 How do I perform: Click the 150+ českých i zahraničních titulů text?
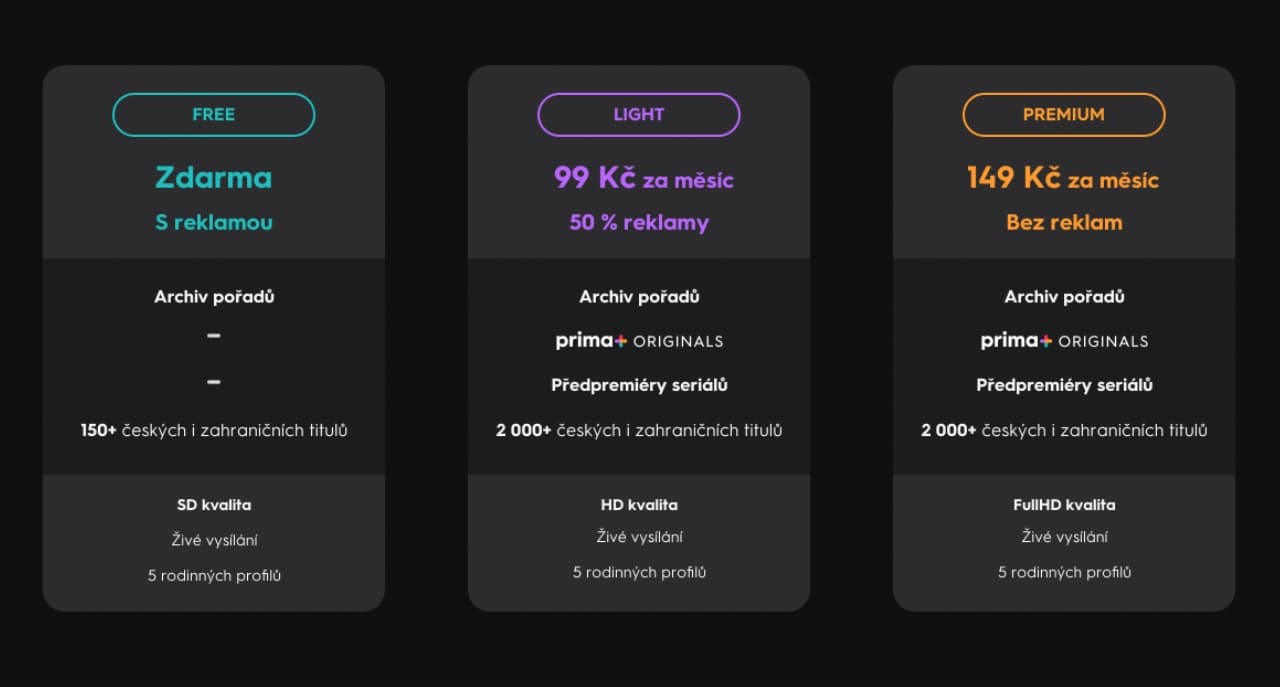tap(214, 431)
